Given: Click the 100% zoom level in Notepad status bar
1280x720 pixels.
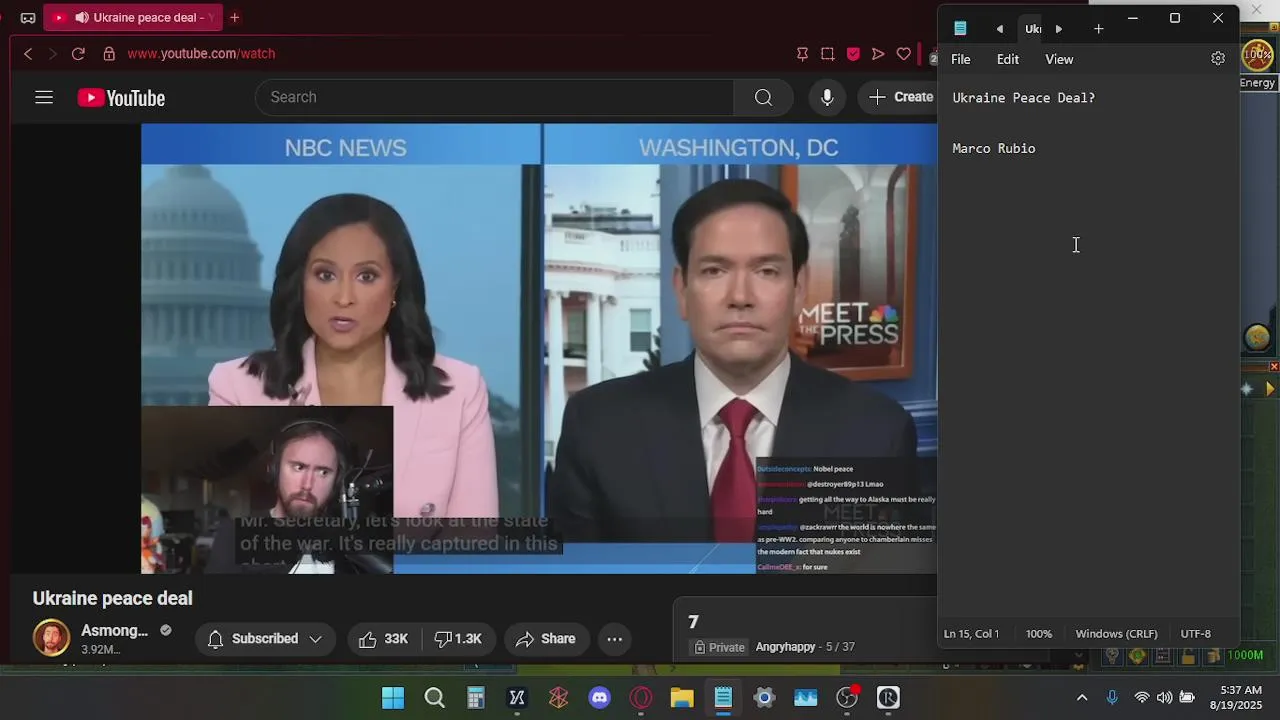Looking at the screenshot, I should 1038,634.
